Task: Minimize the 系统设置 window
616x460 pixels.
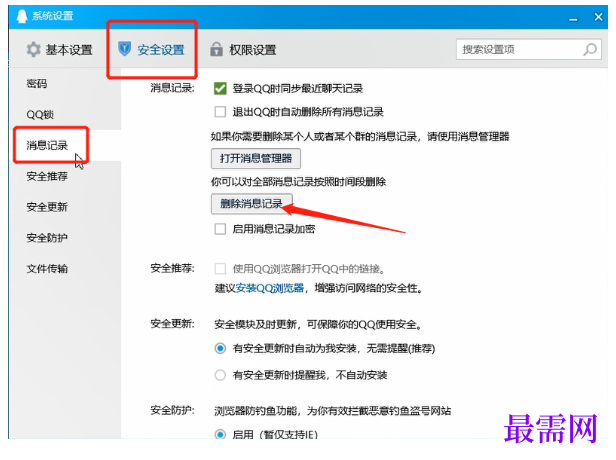Action: pyautogui.click(x=574, y=18)
